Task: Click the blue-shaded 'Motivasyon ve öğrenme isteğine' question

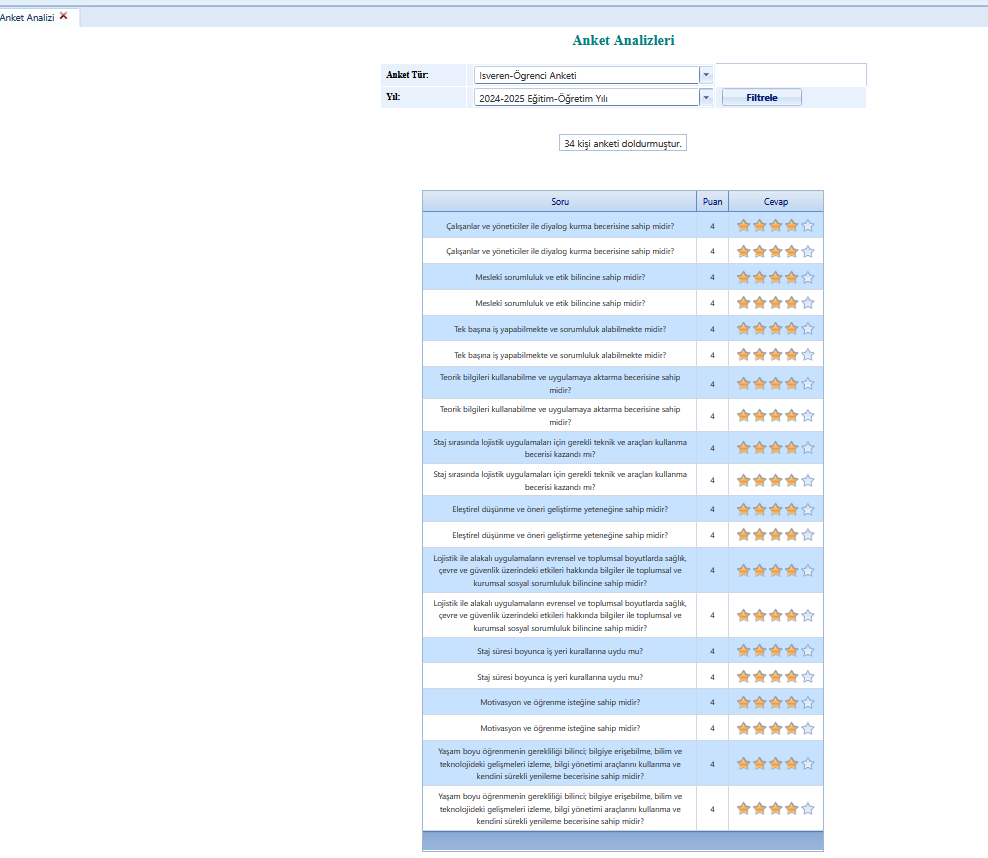Action: point(560,702)
